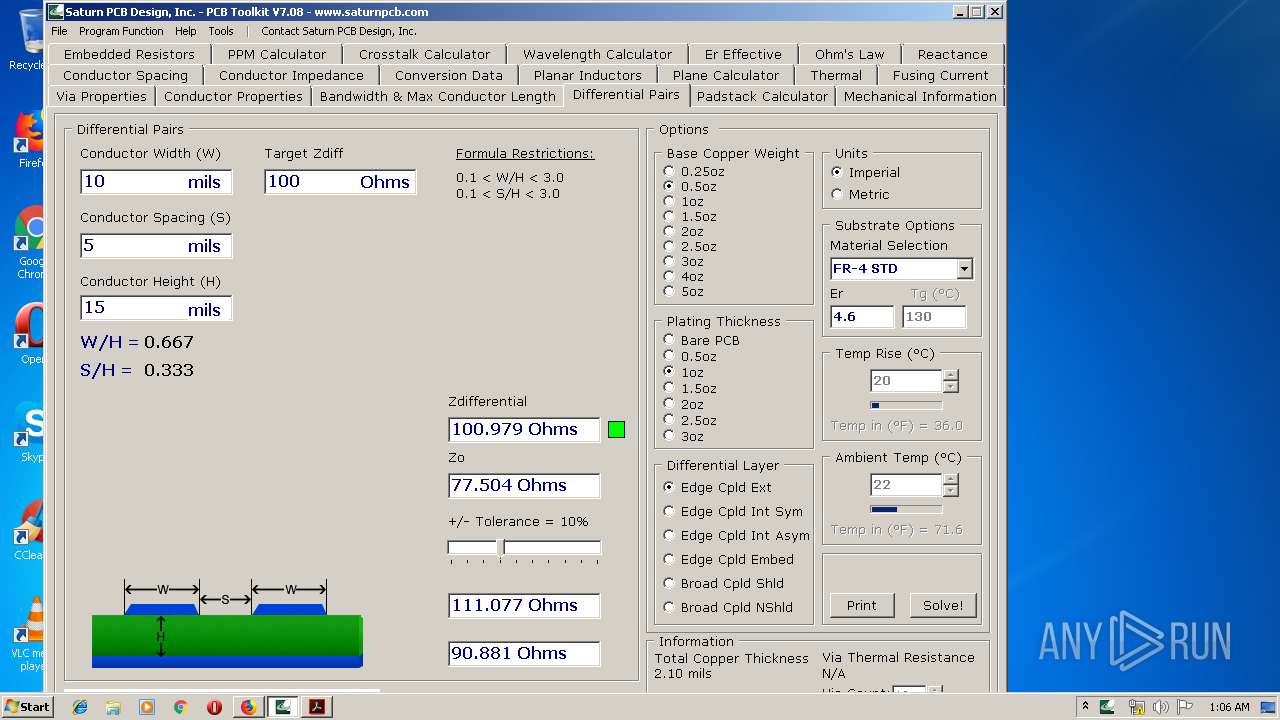
Task: Launch the media player taskbar icon
Action: click(x=147, y=707)
